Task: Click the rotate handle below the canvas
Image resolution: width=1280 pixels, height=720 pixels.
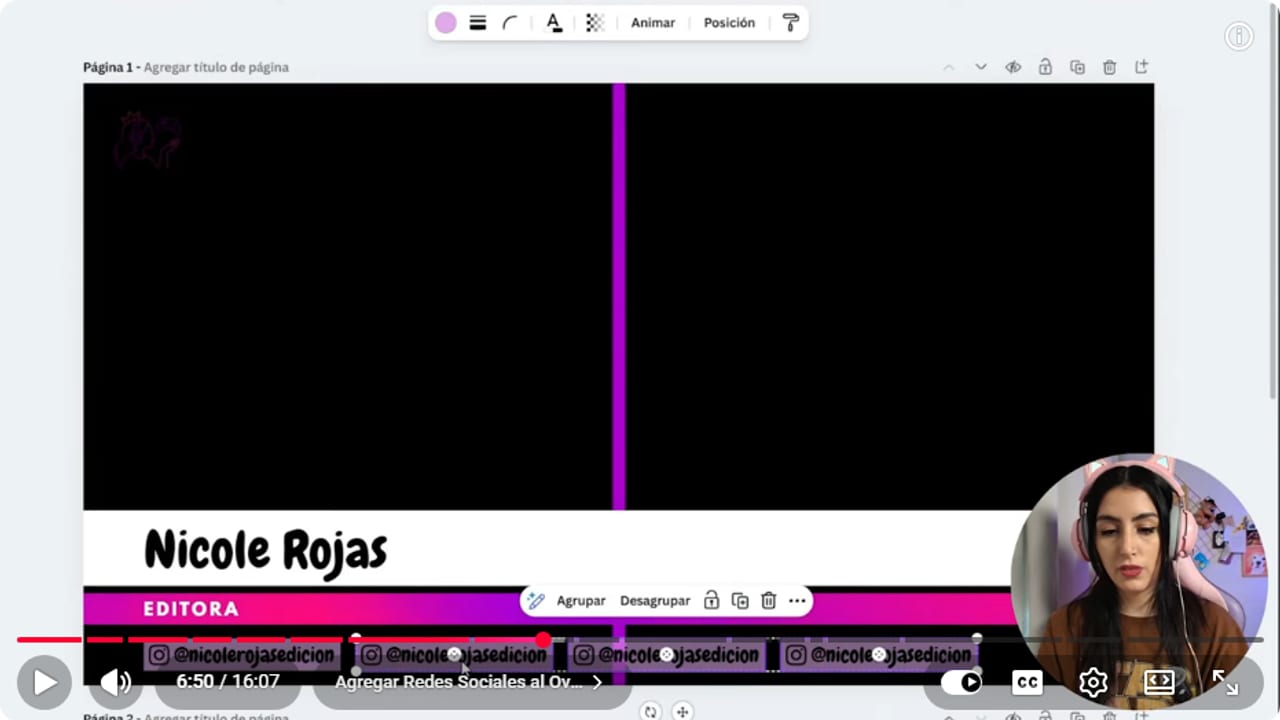Action: pyautogui.click(x=651, y=712)
